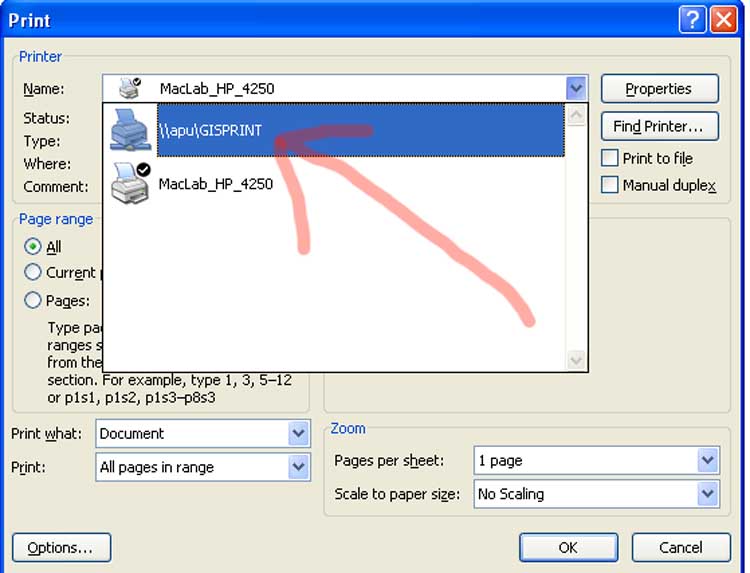Screen dimensions: 750x573
Task: Select the Pages radio button
Action: (33, 300)
